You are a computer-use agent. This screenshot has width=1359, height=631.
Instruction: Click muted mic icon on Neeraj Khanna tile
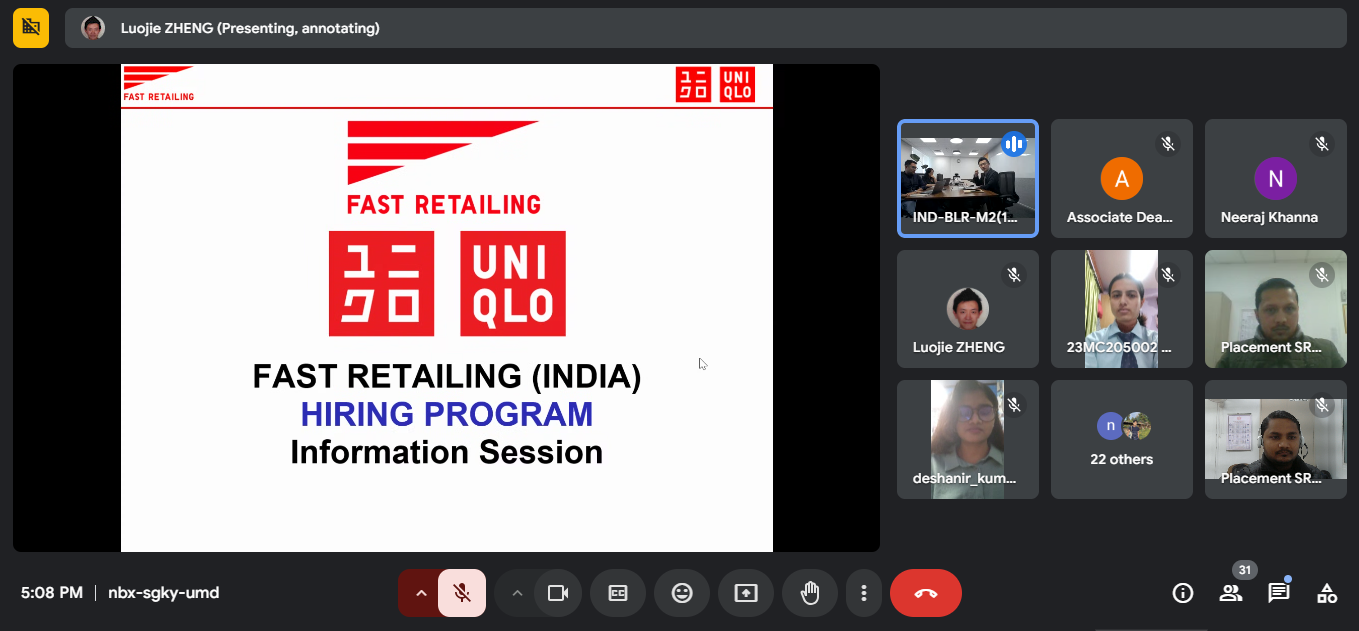point(1321,144)
